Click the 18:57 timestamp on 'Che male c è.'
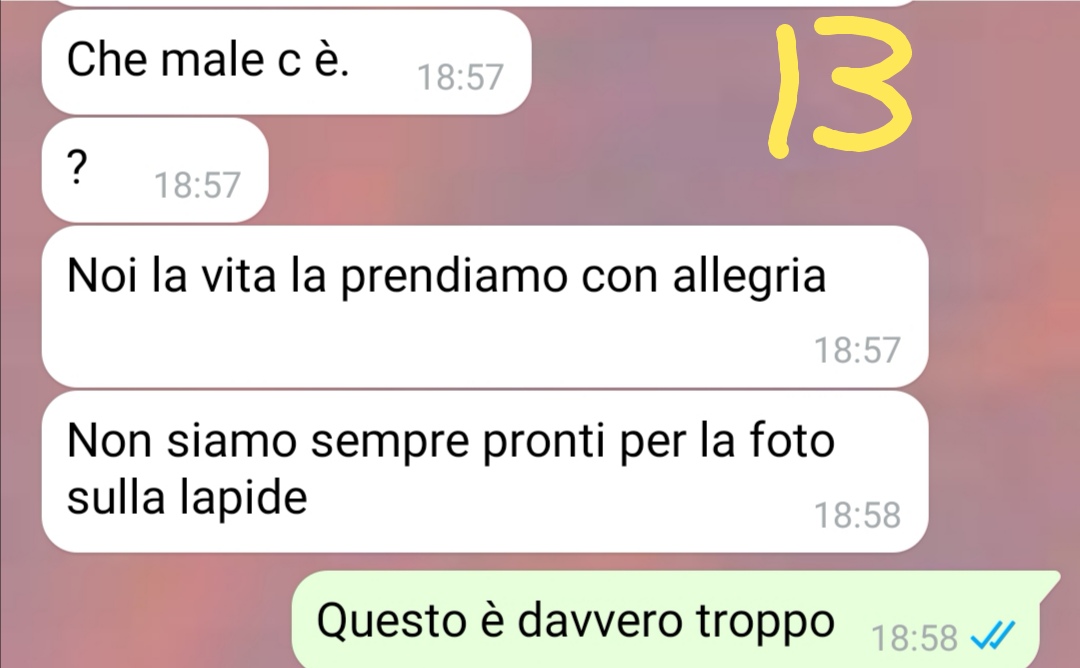Viewport: 1080px width, 668px height. [x=460, y=77]
